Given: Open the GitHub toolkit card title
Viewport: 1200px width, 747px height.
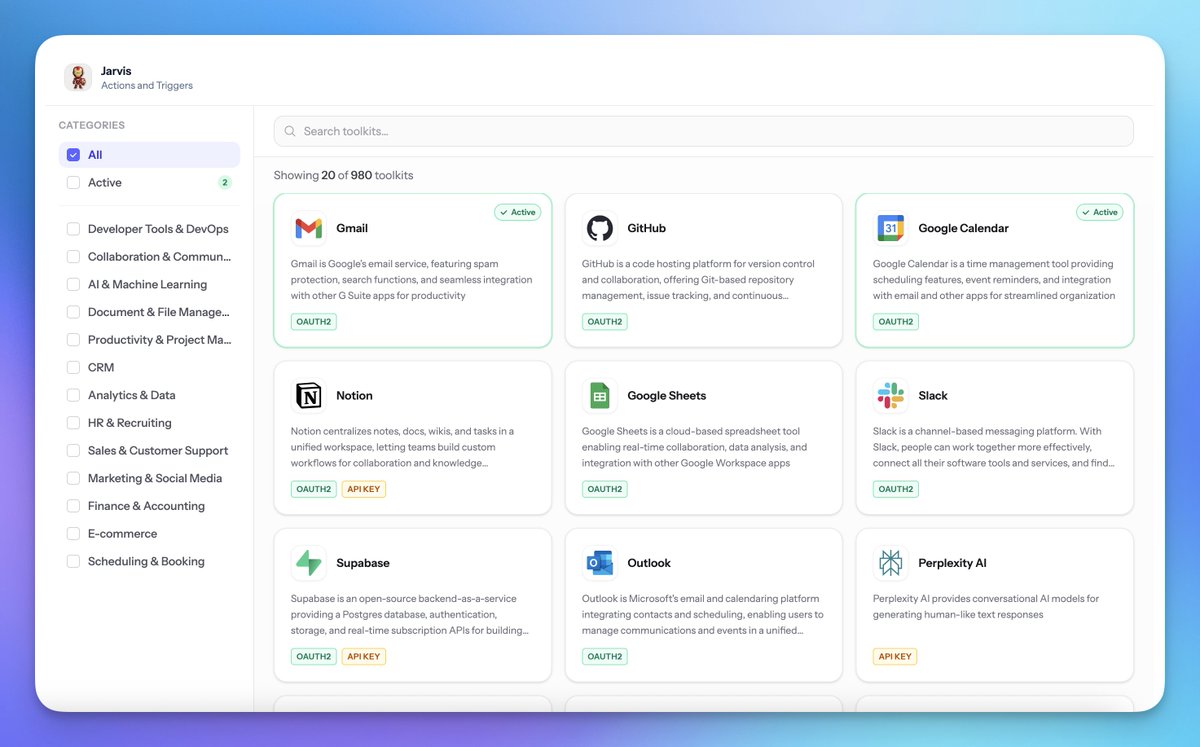Looking at the screenshot, I should [646, 229].
